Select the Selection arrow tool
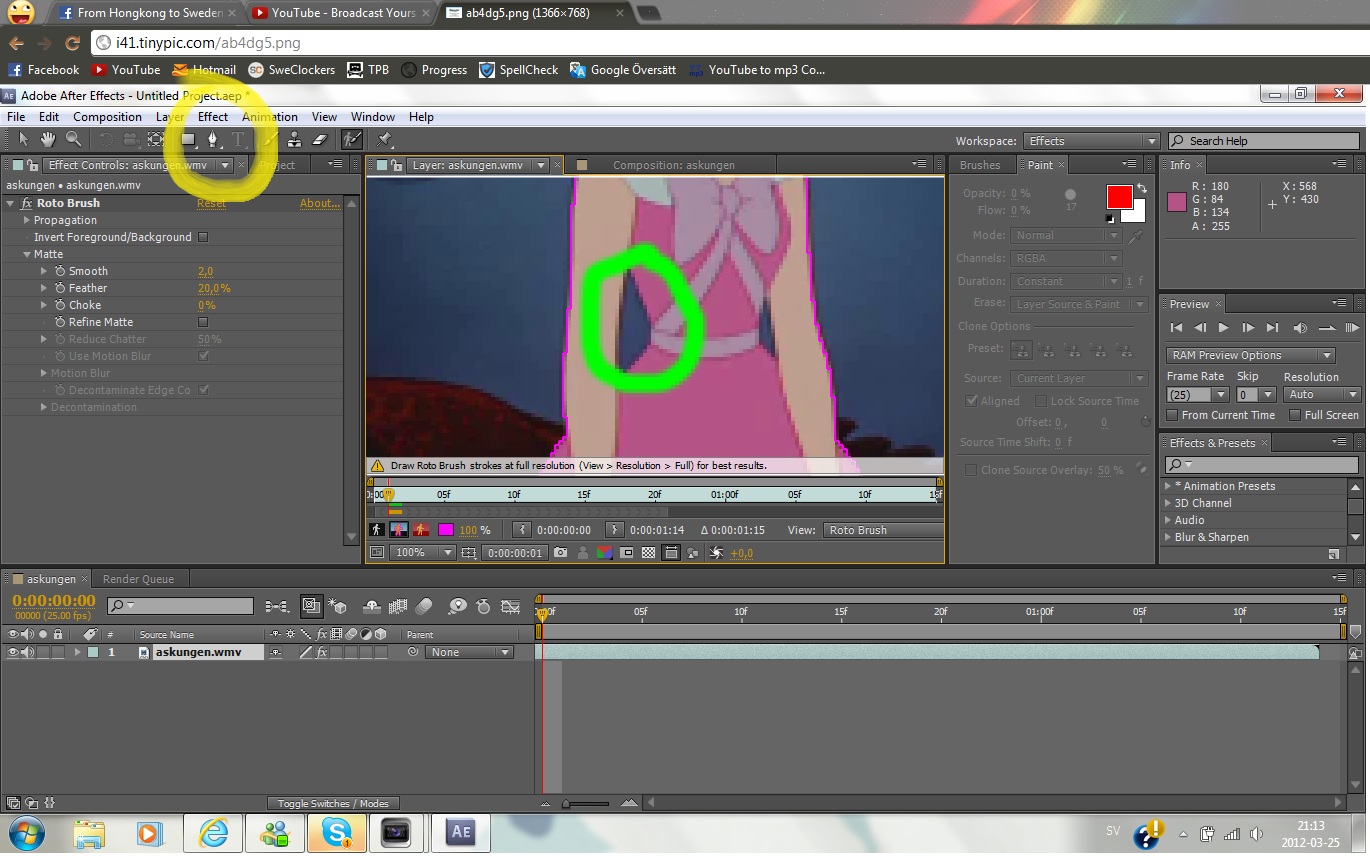The height and width of the screenshot is (856, 1370). point(24,140)
